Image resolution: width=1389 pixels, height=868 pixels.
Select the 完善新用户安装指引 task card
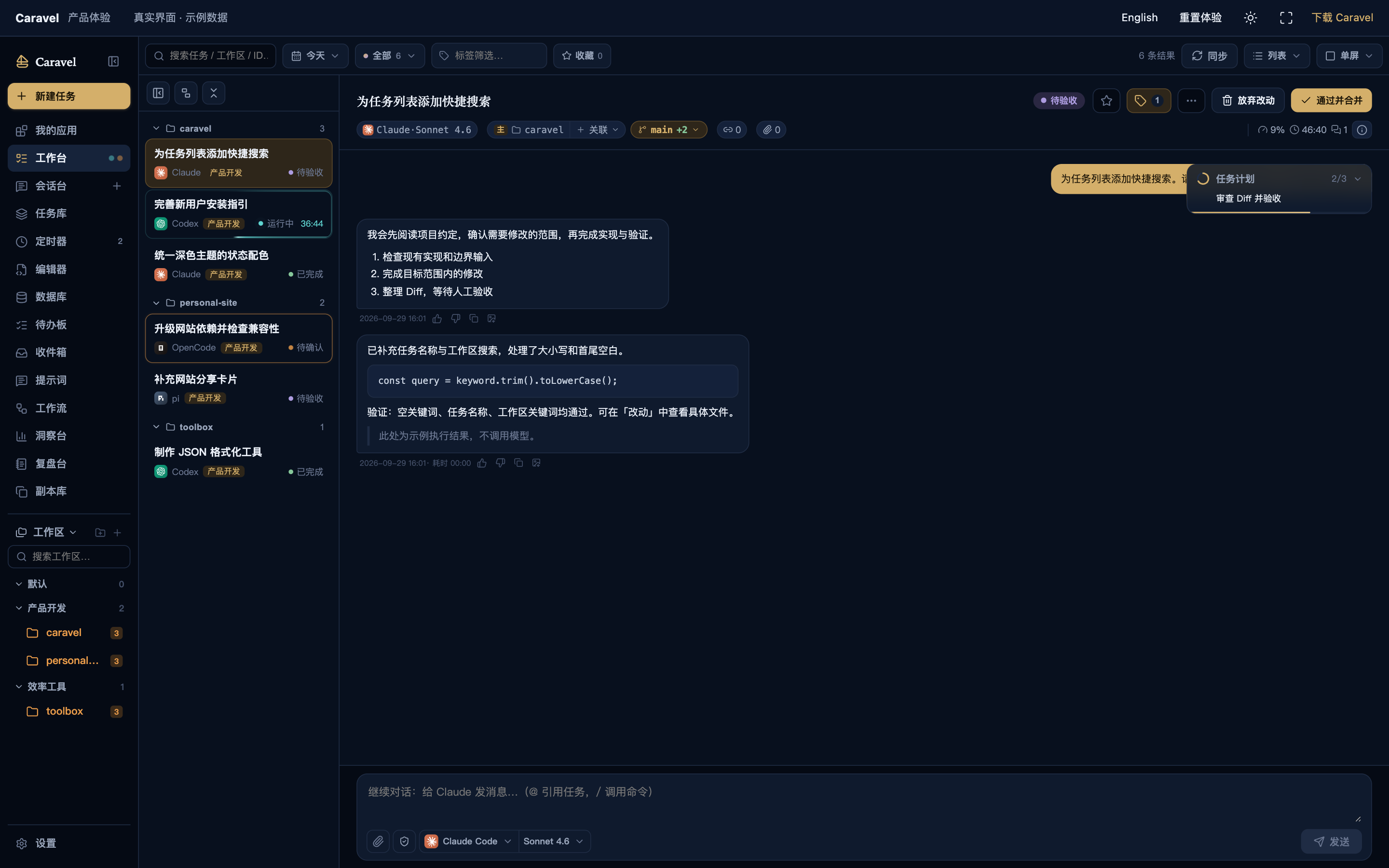(x=239, y=214)
